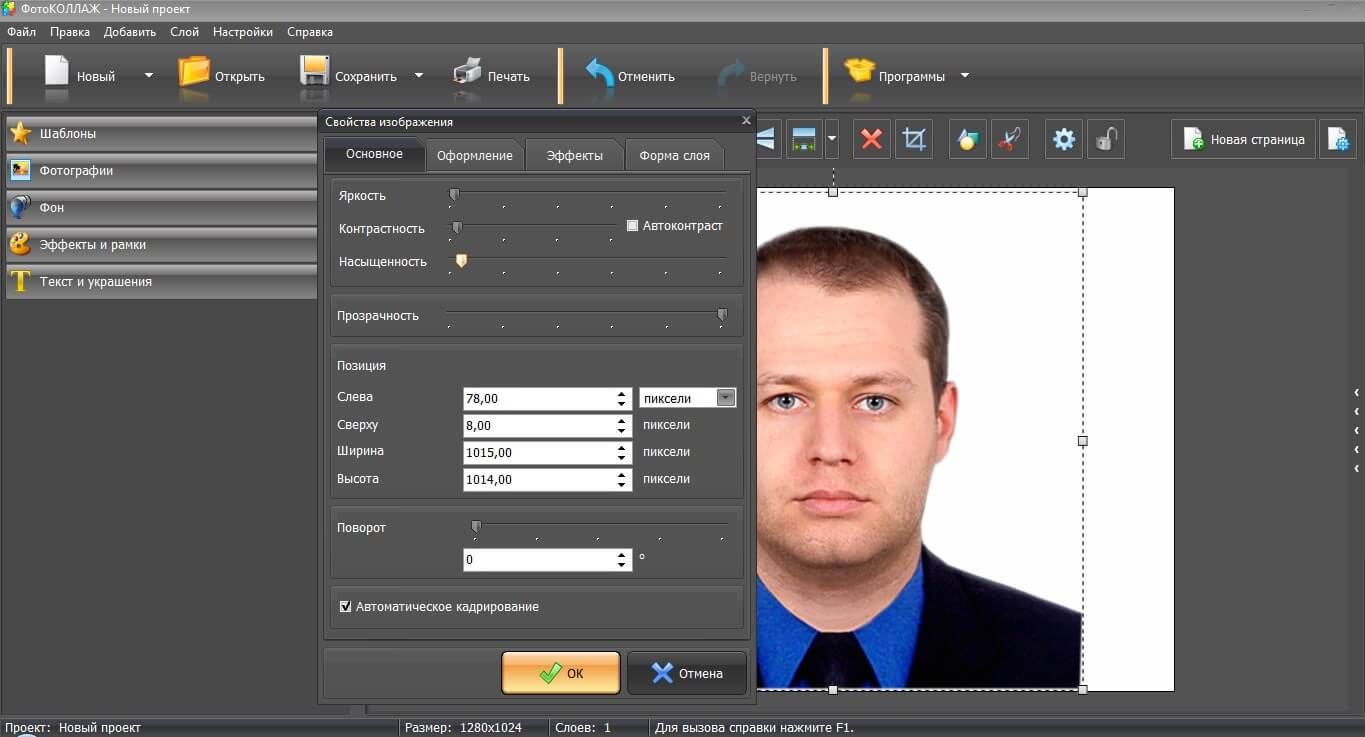Open the Слой menu
This screenshot has height=737, width=1365.
coord(184,32)
